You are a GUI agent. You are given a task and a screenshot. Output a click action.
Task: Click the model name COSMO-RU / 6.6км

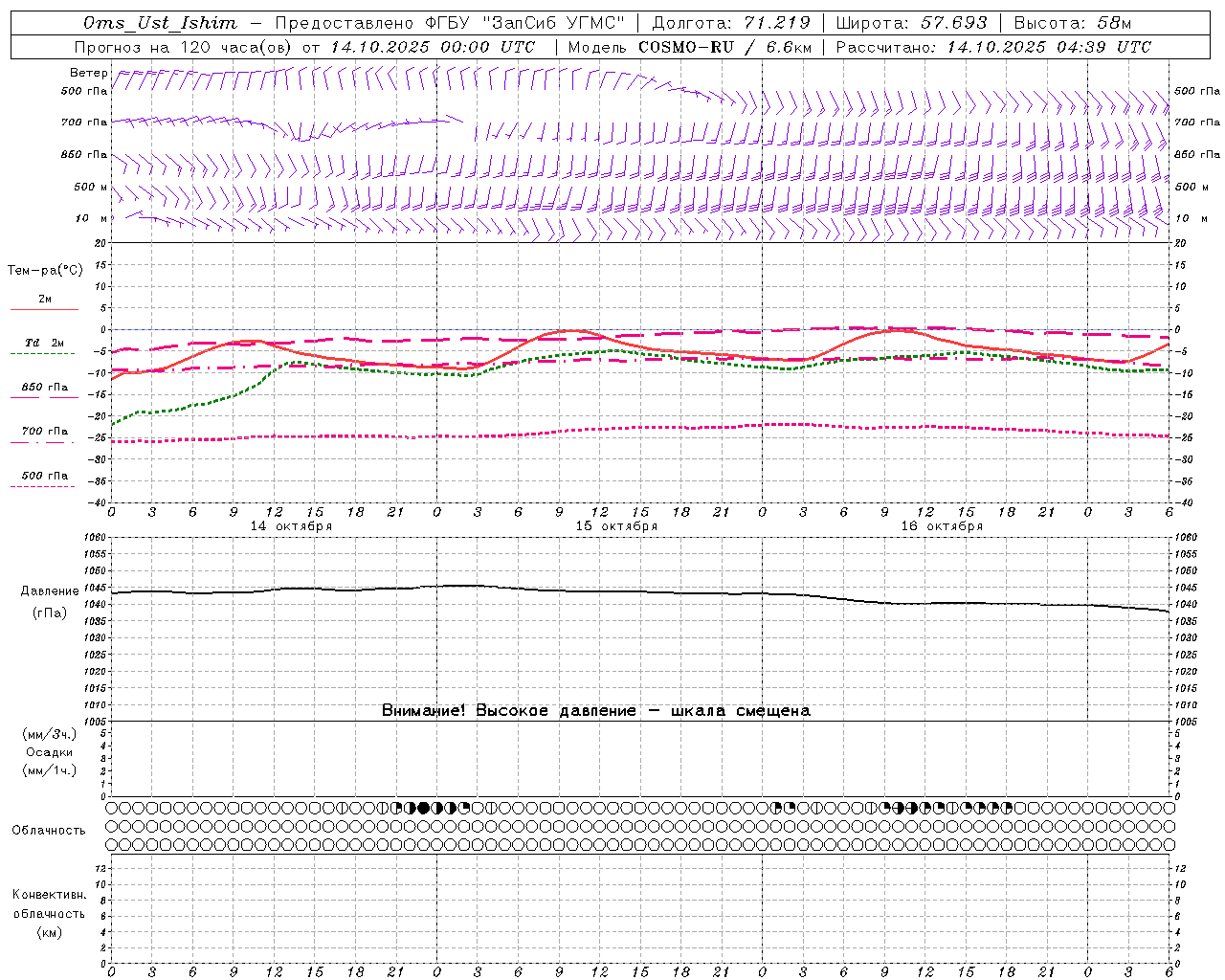[724, 47]
